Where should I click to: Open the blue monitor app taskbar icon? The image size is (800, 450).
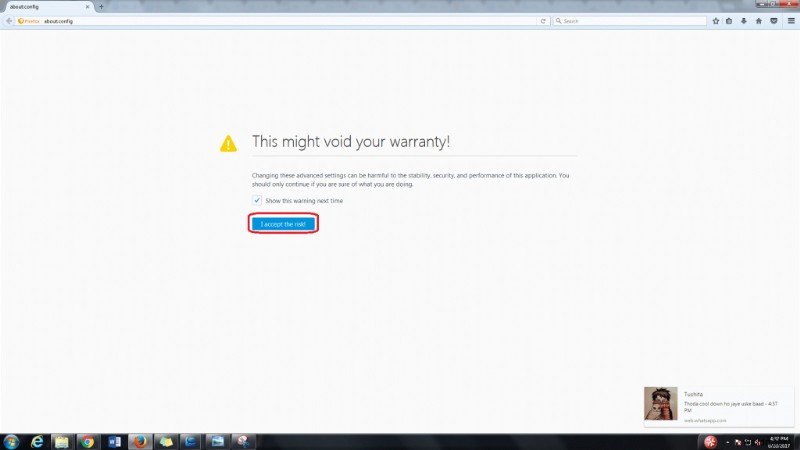pos(191,441)
